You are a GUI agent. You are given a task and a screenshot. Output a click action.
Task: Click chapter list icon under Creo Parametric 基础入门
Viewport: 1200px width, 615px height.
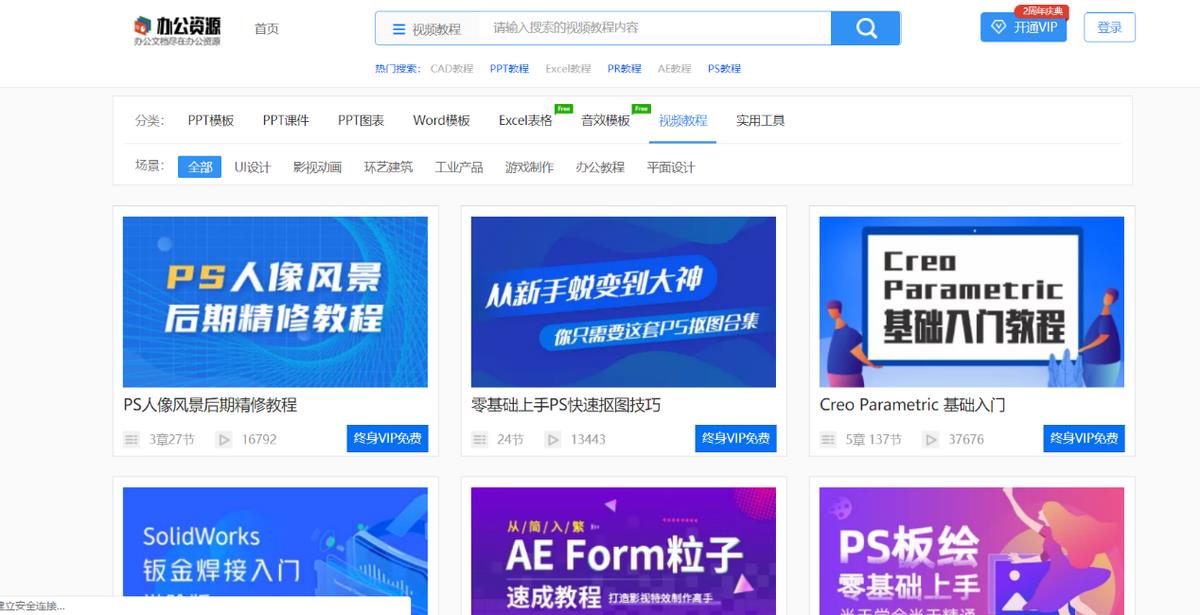(x=828, y=439)
